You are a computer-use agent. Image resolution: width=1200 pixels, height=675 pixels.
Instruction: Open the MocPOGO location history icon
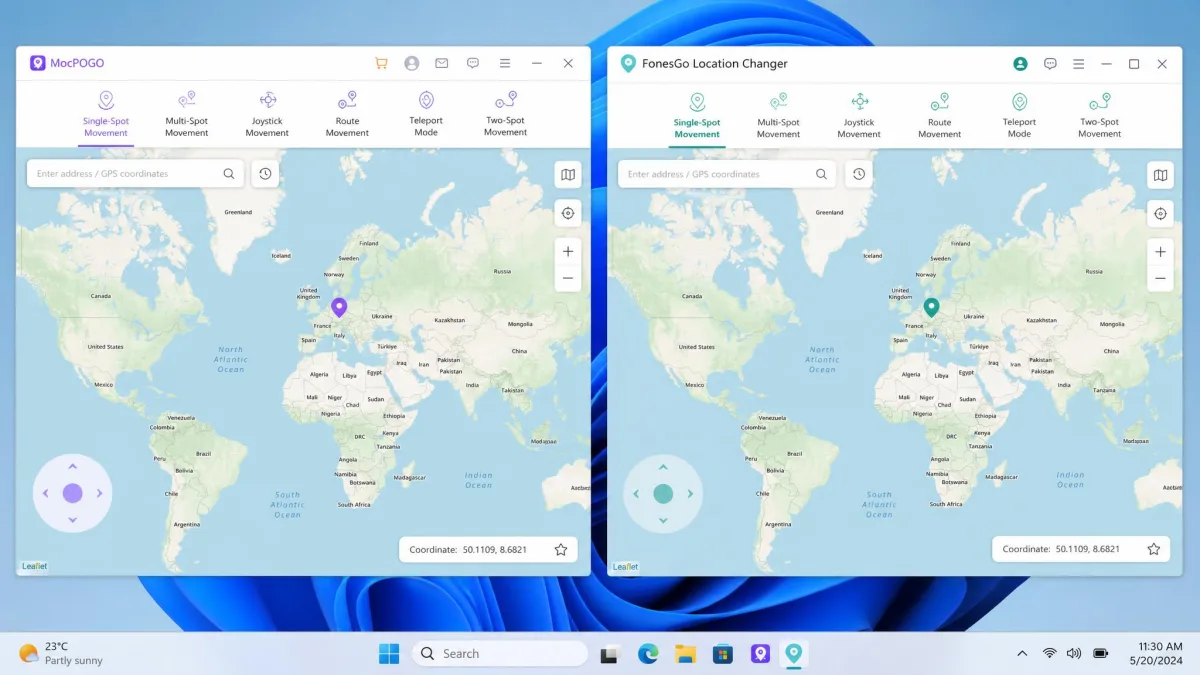click(x=265, y=174)
